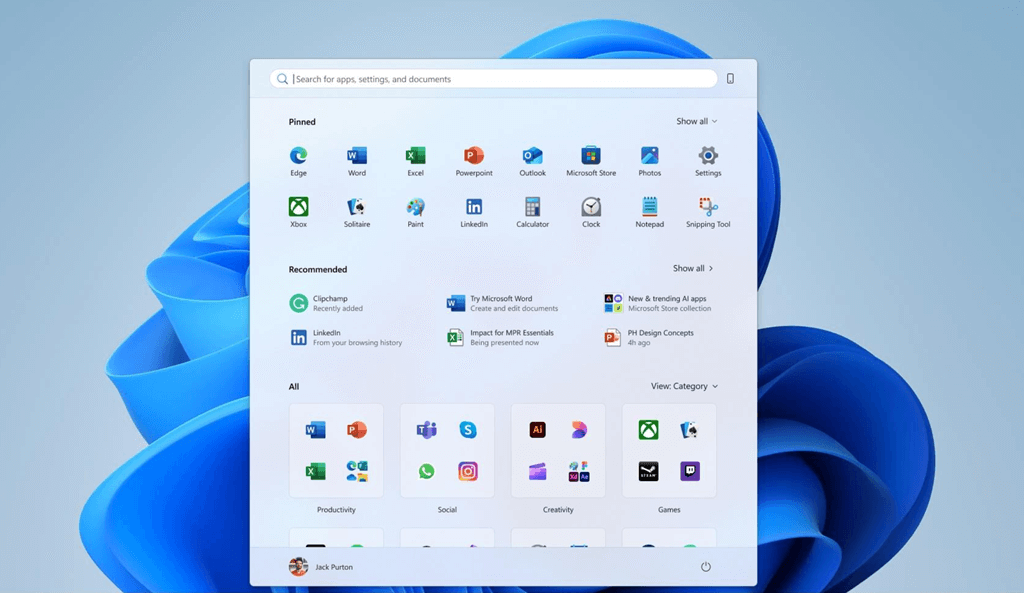Expand Show all pinned apps
Viewport: 1024px width, 593px height.
696,121
